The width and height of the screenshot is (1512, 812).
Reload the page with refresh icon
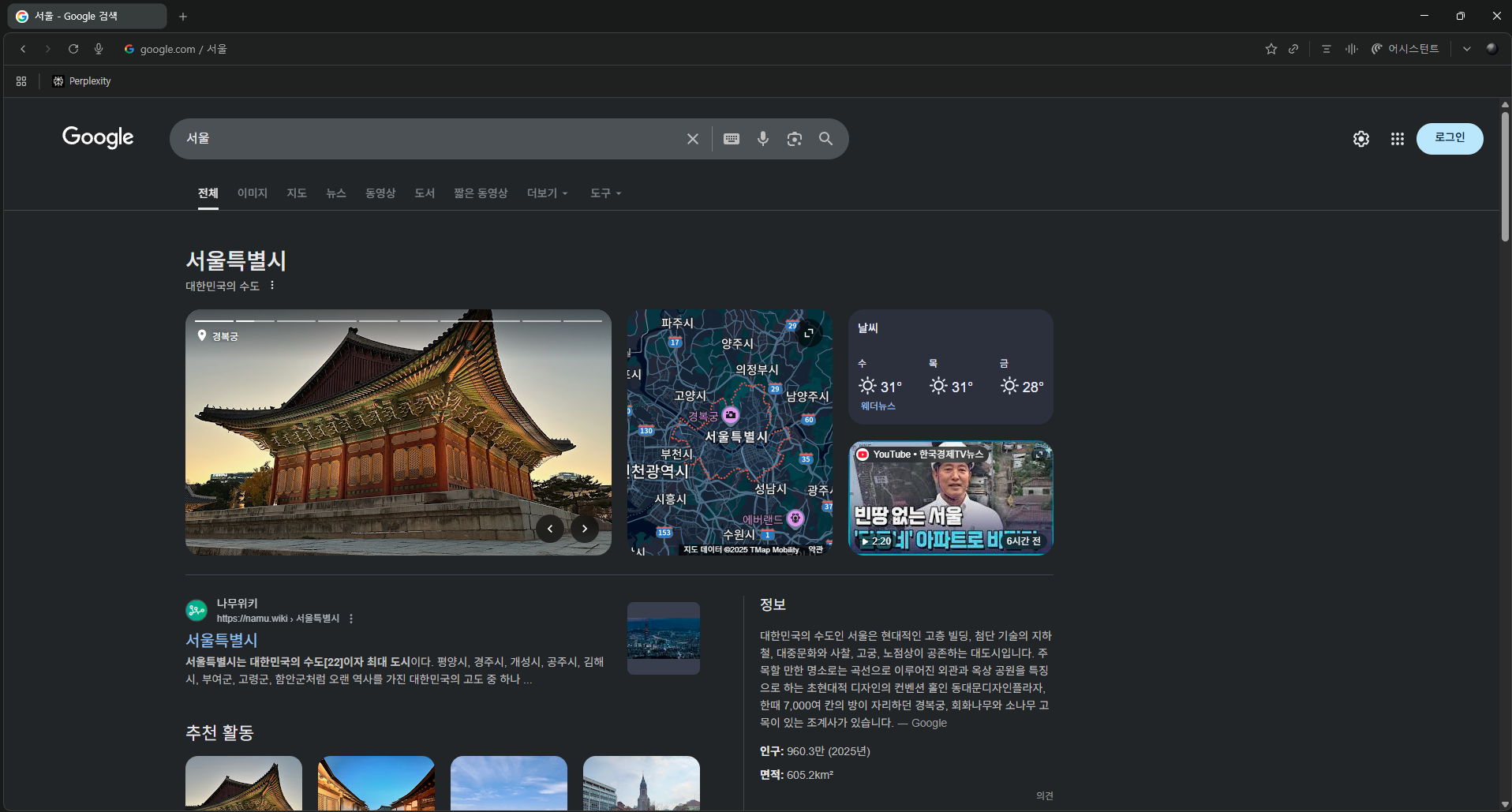[x=73, y=49]
